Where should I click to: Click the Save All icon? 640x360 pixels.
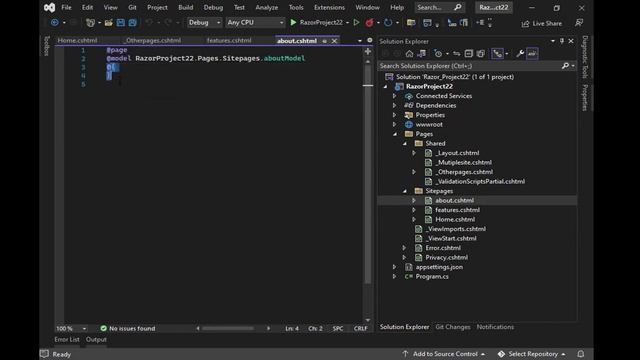[x=132, y=22]
